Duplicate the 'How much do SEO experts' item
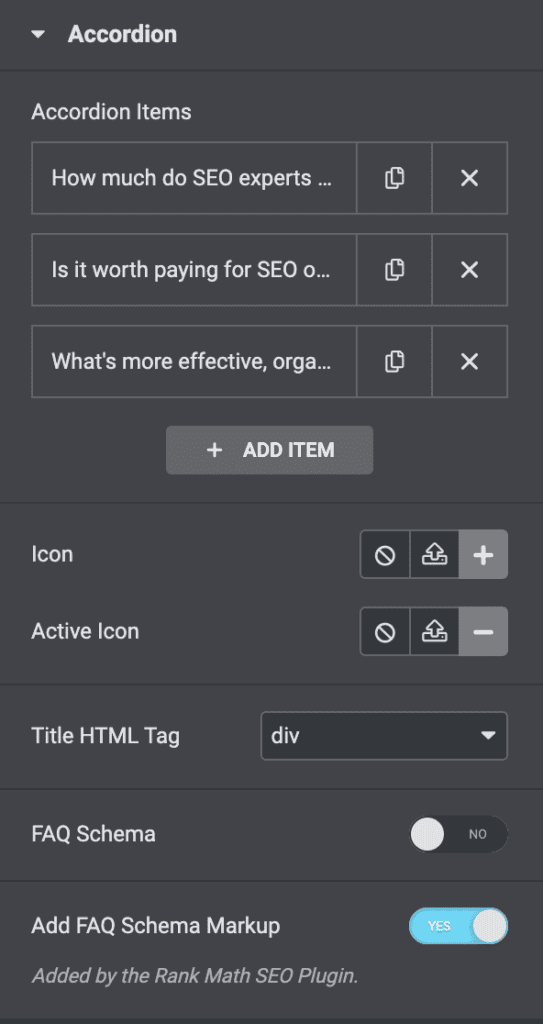Viewport: 543px width, 1024px height. (394, 178)
